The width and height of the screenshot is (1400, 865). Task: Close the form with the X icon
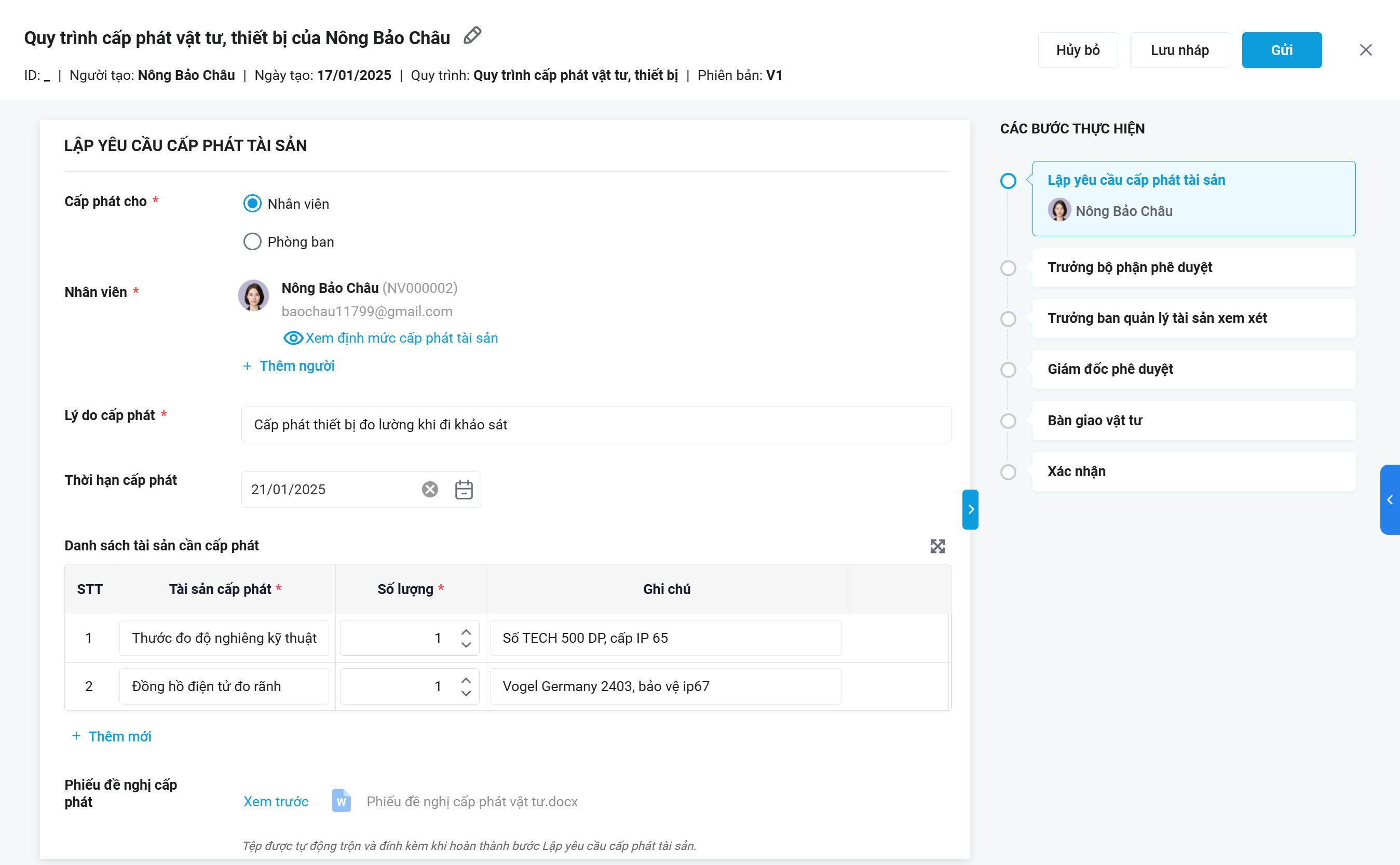pyautogui.click(x=1366, y=50)
